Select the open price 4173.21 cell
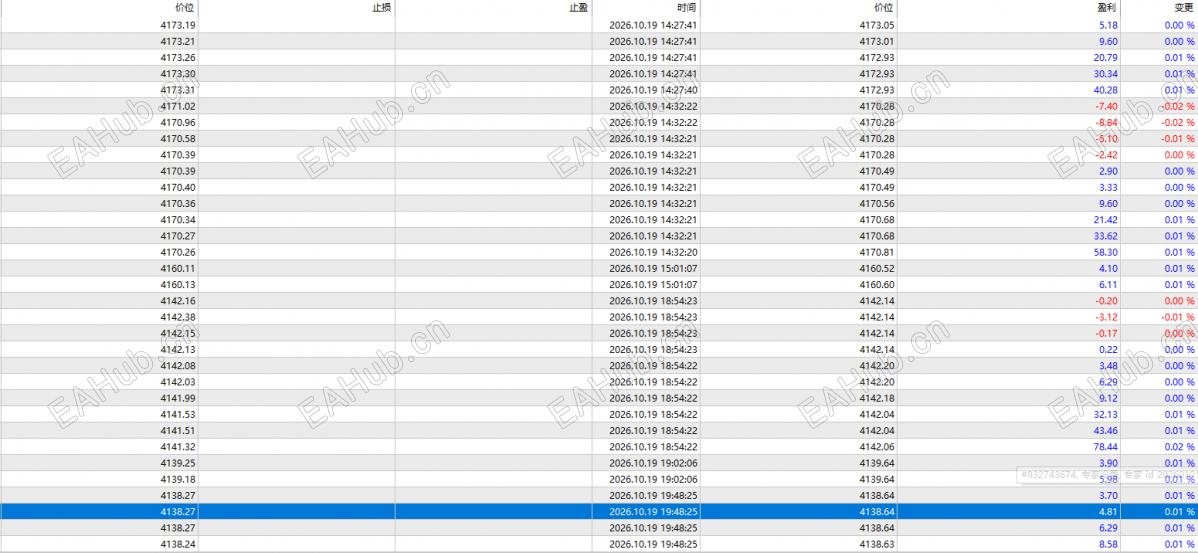1198x553 pixels. click(x=177, y=41)
